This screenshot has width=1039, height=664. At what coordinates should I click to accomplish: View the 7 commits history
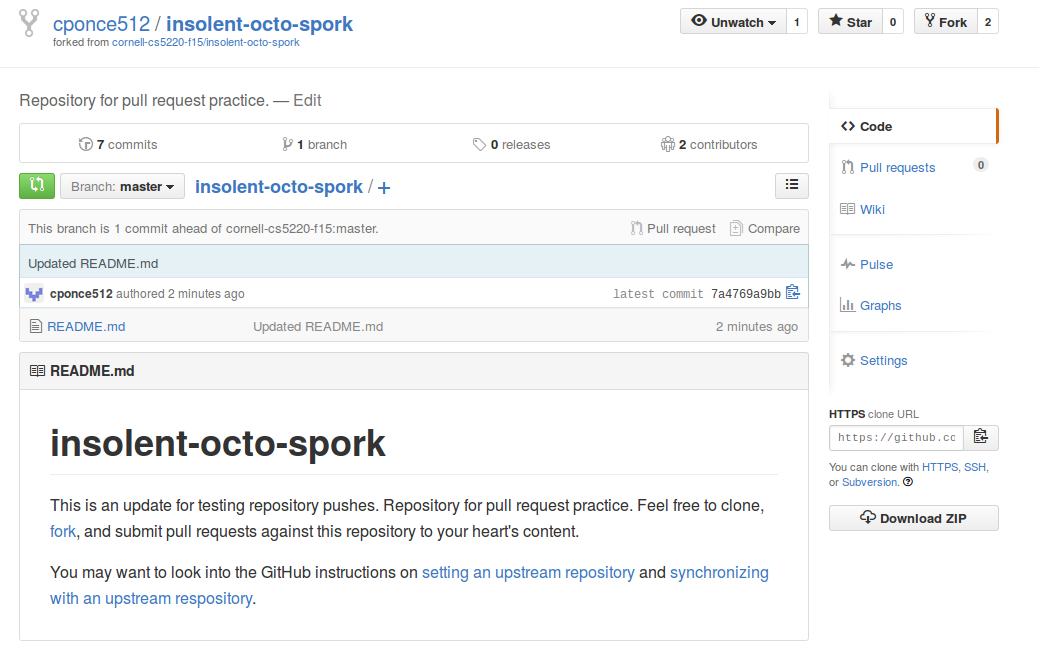[118, 144]
